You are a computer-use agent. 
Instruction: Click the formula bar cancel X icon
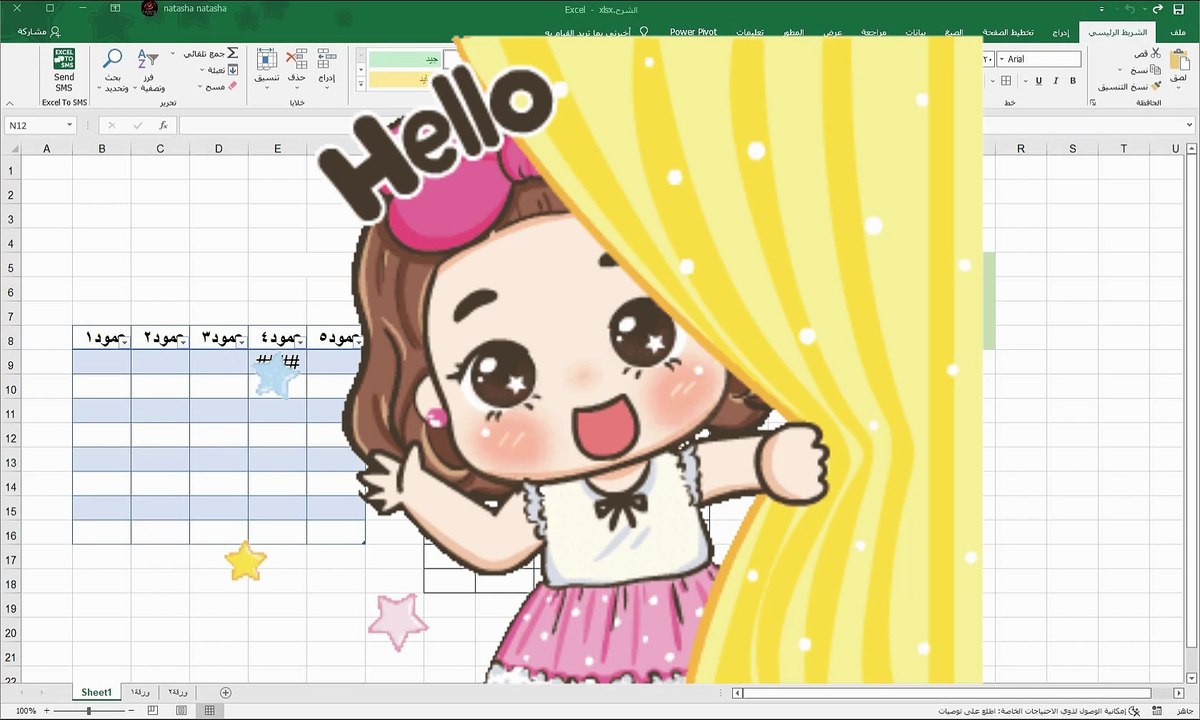[x=111, y=125]
